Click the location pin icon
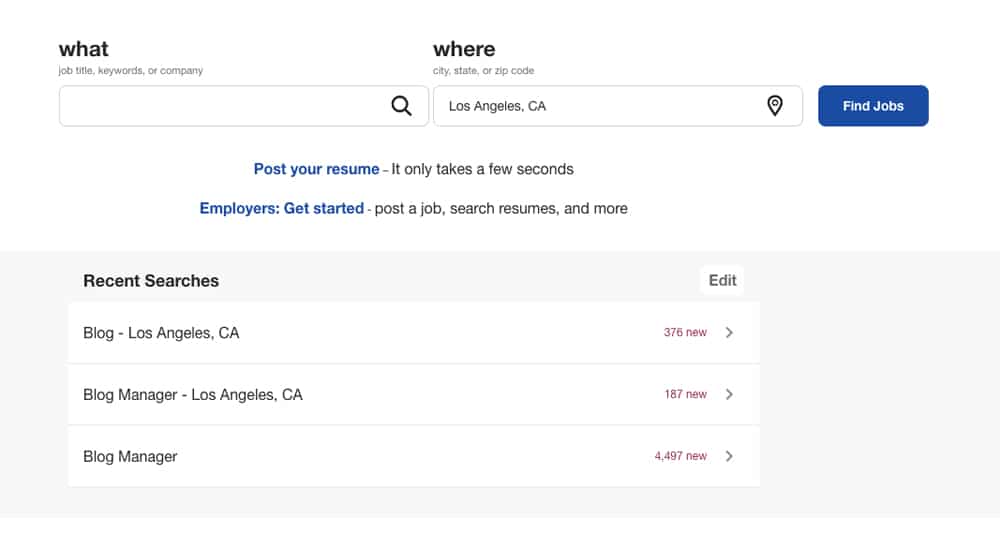1000x560 pixels. (774, 106)
